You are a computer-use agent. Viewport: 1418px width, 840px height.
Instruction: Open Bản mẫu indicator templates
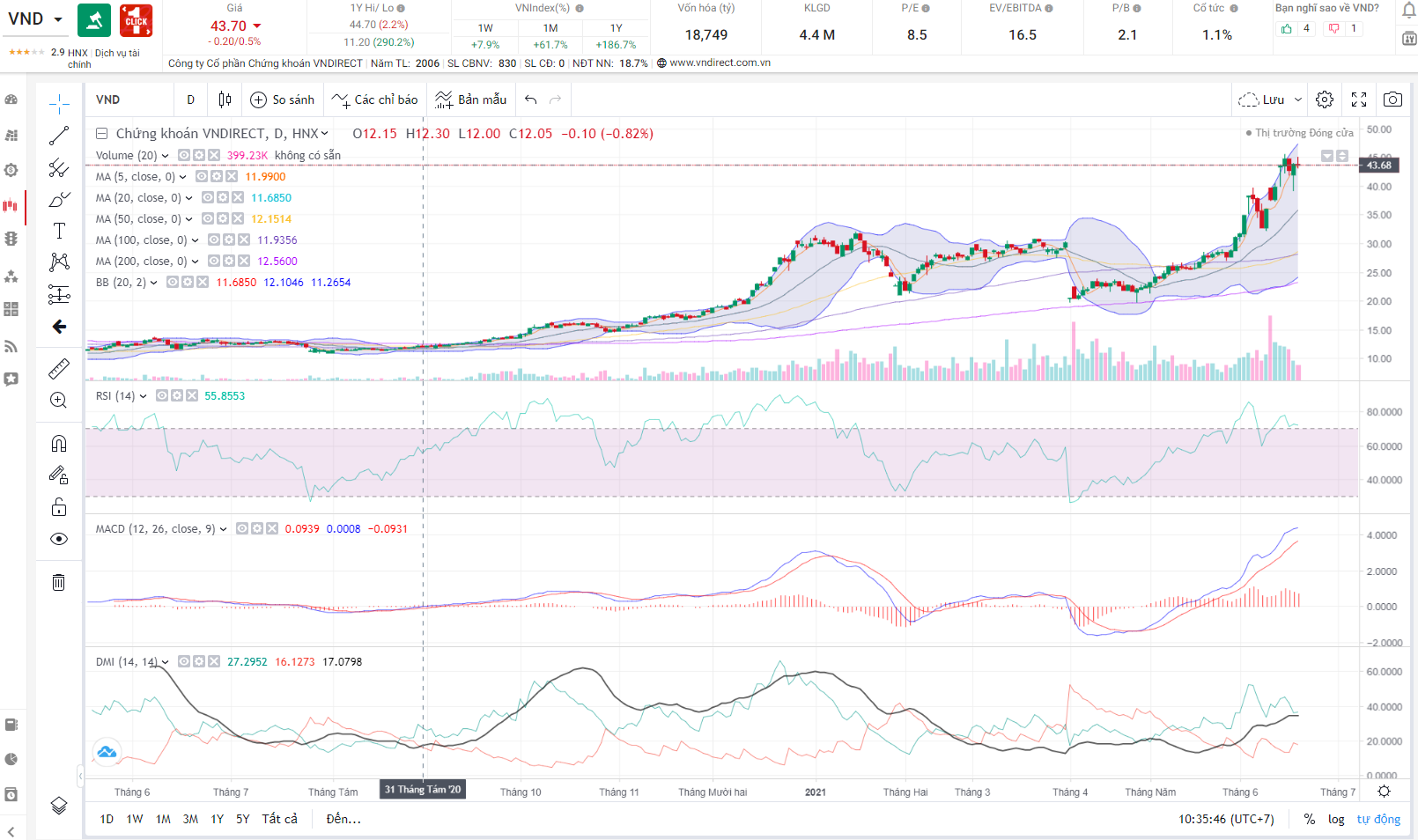point(471,99)
